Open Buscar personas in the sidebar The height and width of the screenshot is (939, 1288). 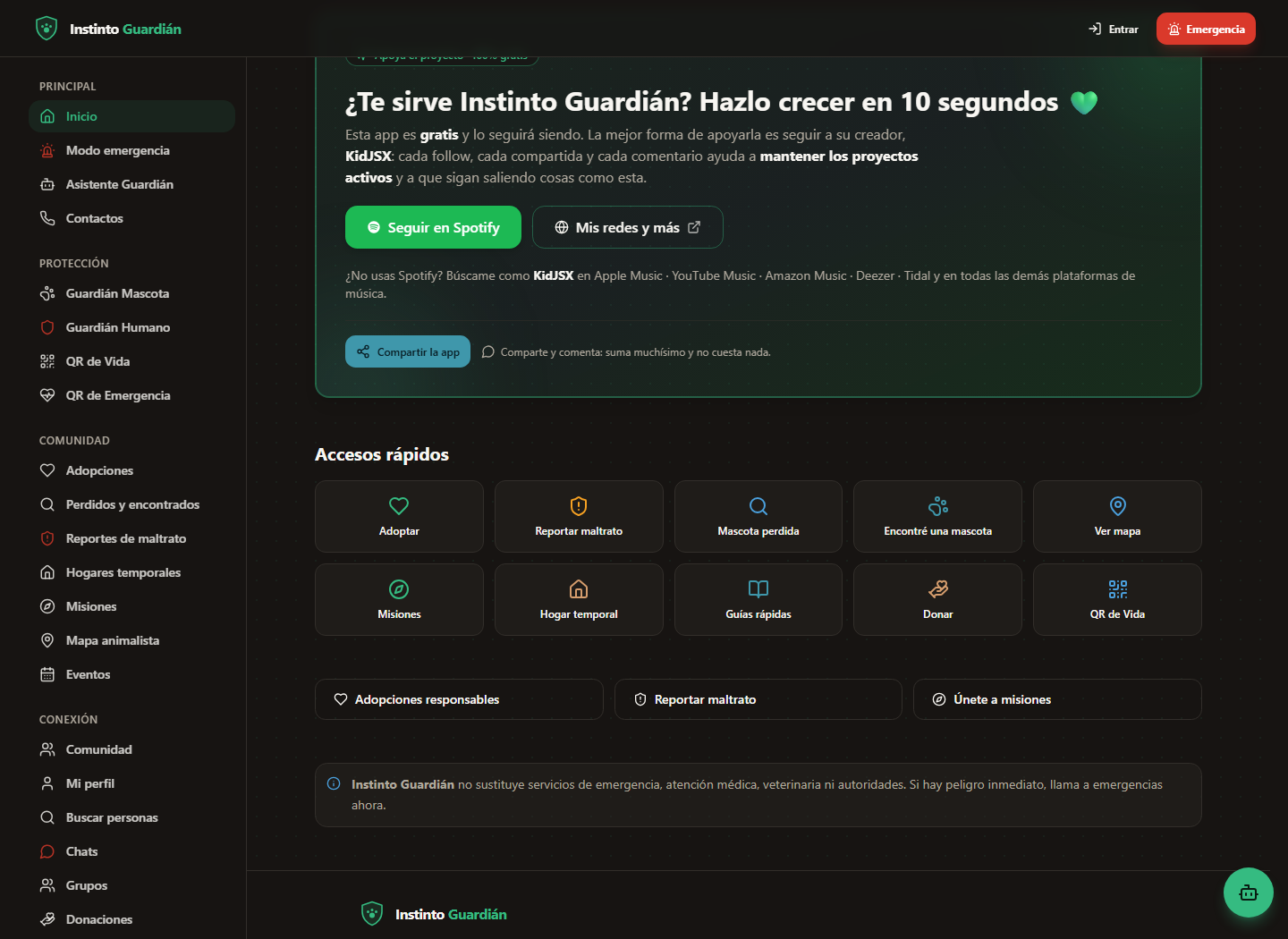[x=131, y=817]
